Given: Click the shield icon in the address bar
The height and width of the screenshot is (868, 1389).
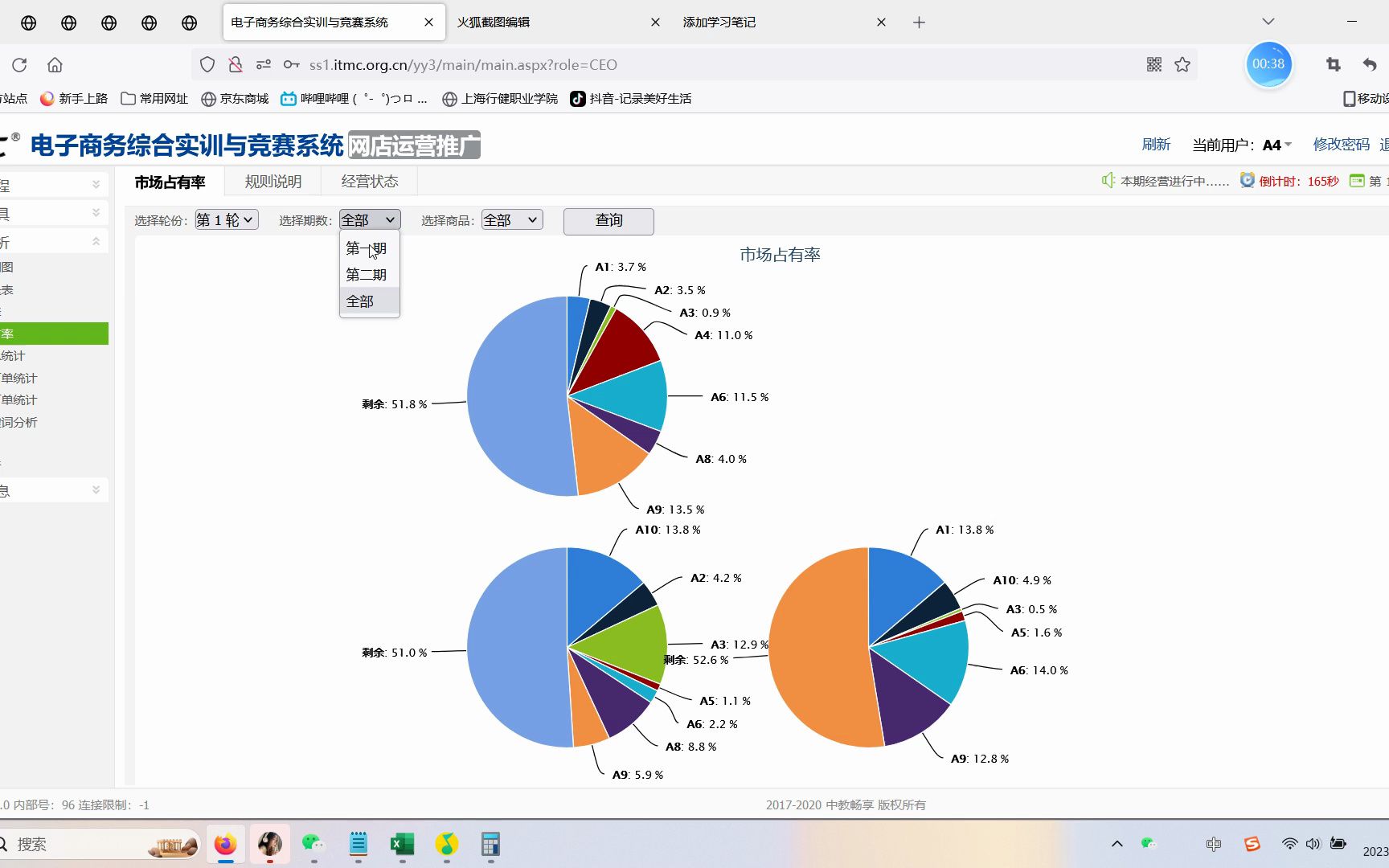Looking at the screenshot, I should click(207, 64).
